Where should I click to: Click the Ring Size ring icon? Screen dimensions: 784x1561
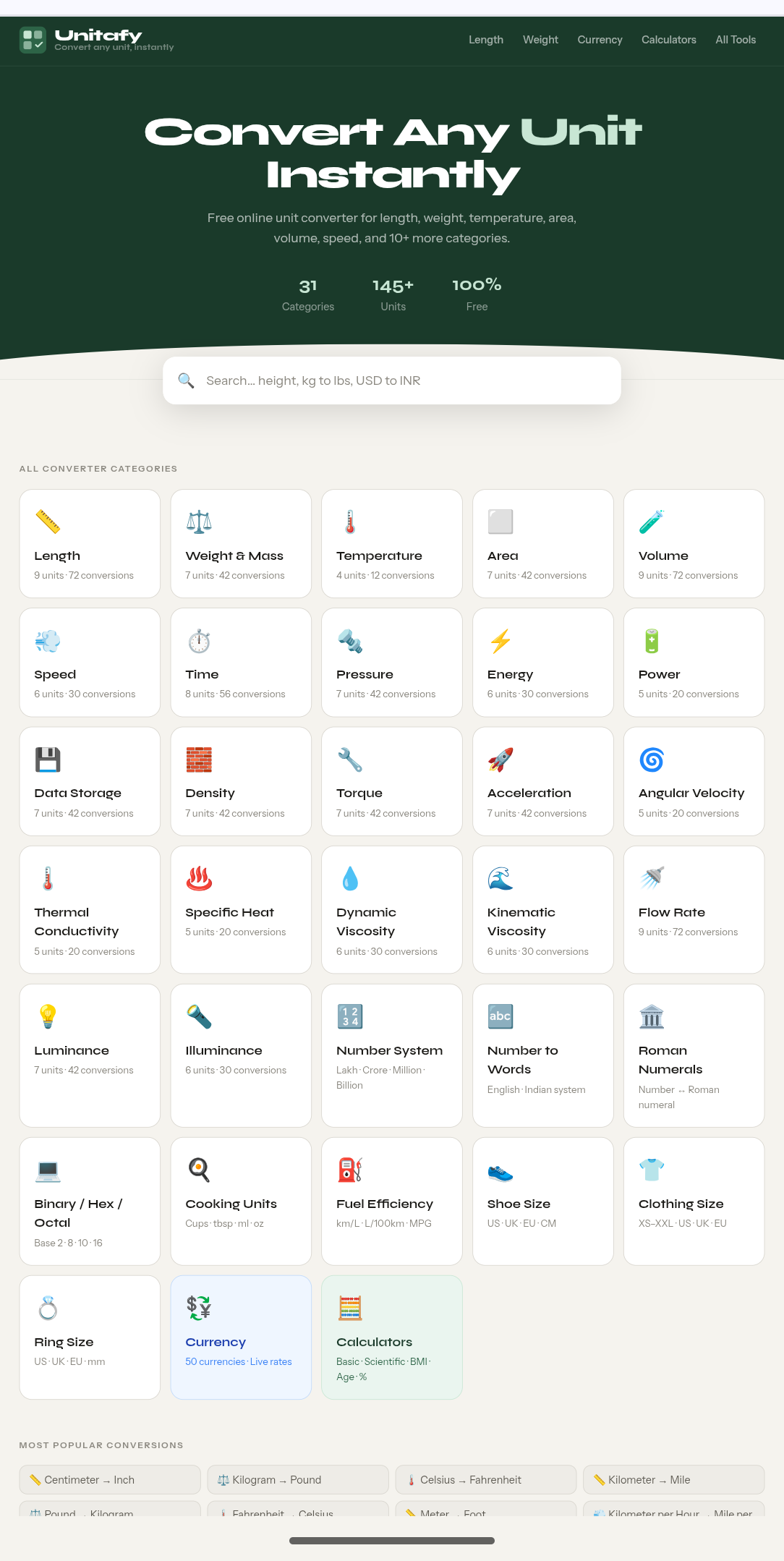(48, 1308)
